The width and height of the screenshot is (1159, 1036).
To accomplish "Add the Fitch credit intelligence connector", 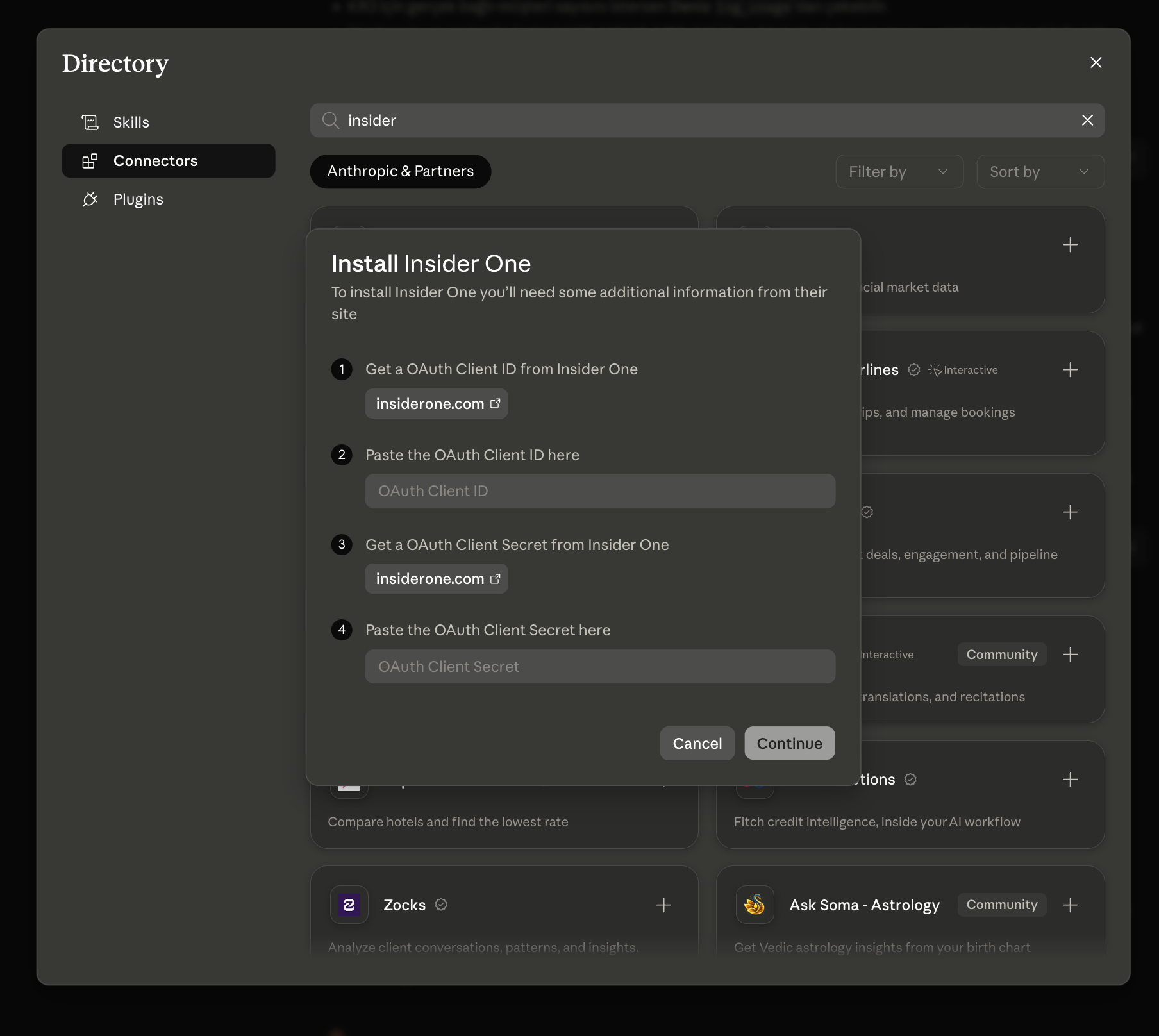I will [1070, 780].
